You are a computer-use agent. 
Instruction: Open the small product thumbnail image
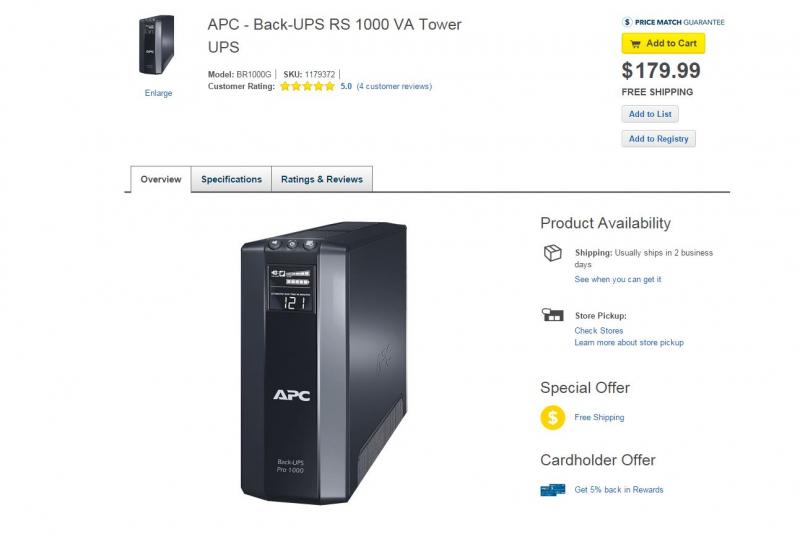[x=157, y=44]
